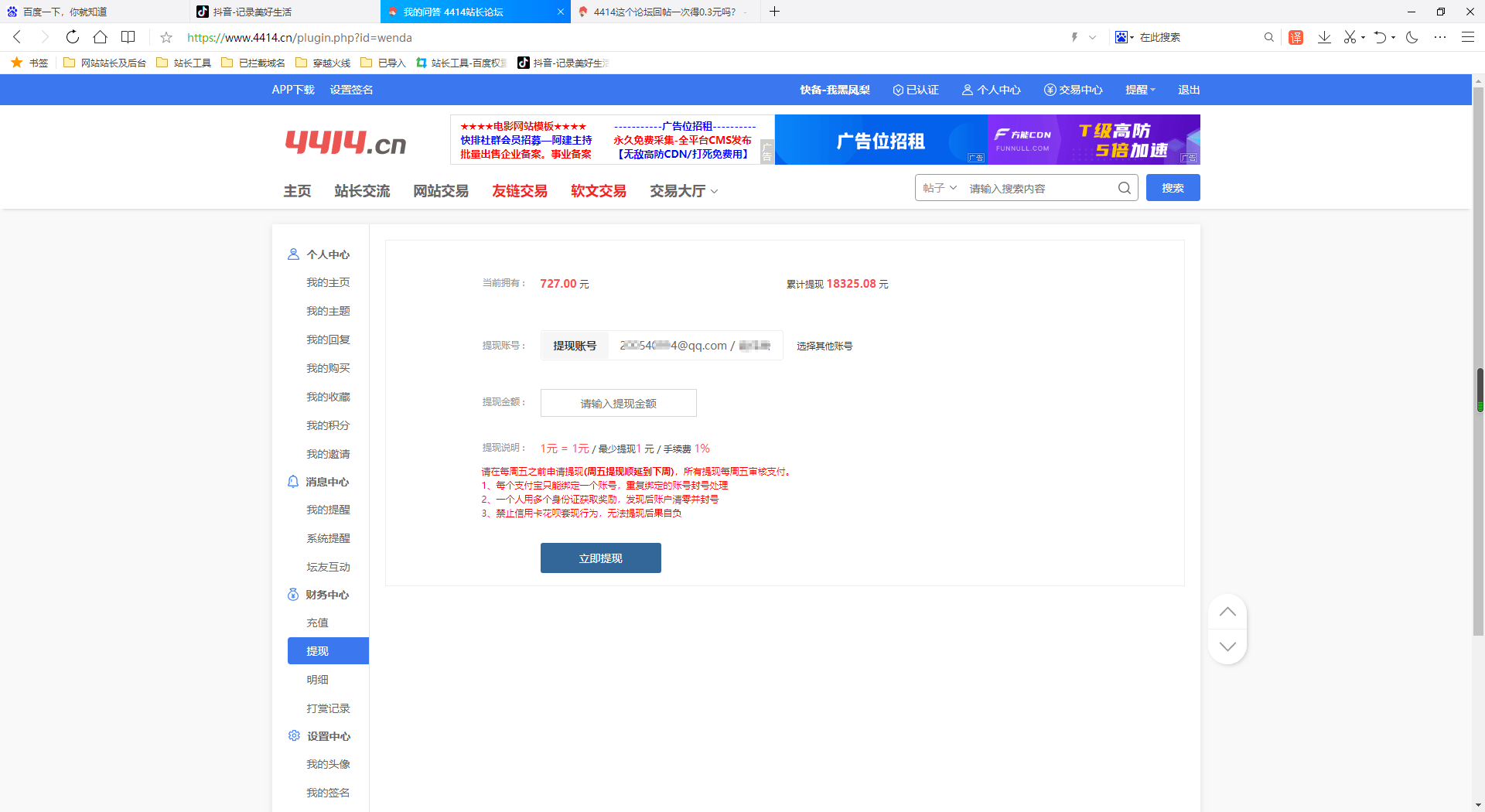The image size is (1485, 812).
Task: Expand the 交易大厅 navigation dropdown
Action: tap(684, 191)
